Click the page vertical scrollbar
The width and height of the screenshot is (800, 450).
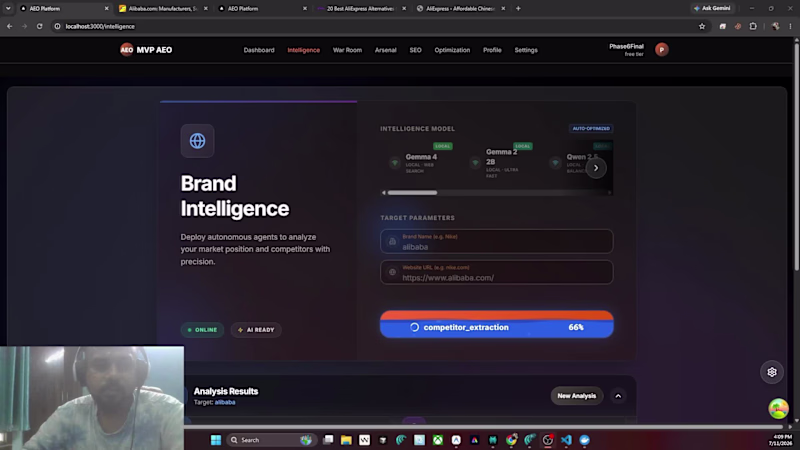point(796,157)
